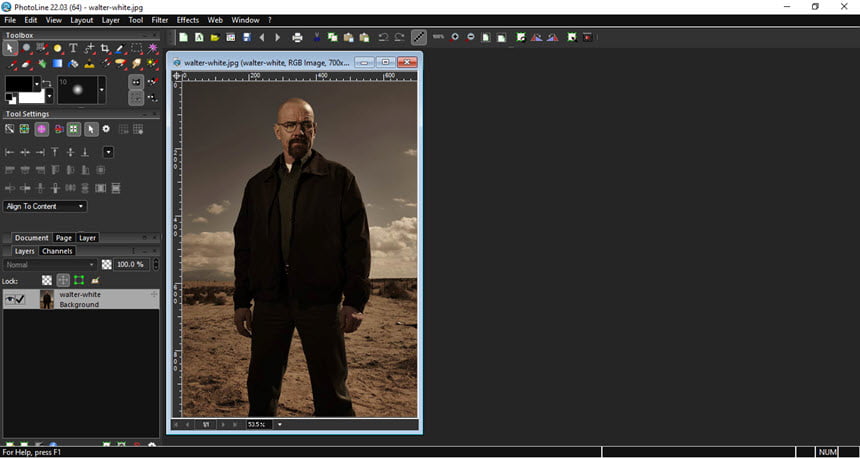The width and height of the screenshot is (860, 458).
Task: Open the Normal blend mode dropdown
Action: [x=50, y=265]
